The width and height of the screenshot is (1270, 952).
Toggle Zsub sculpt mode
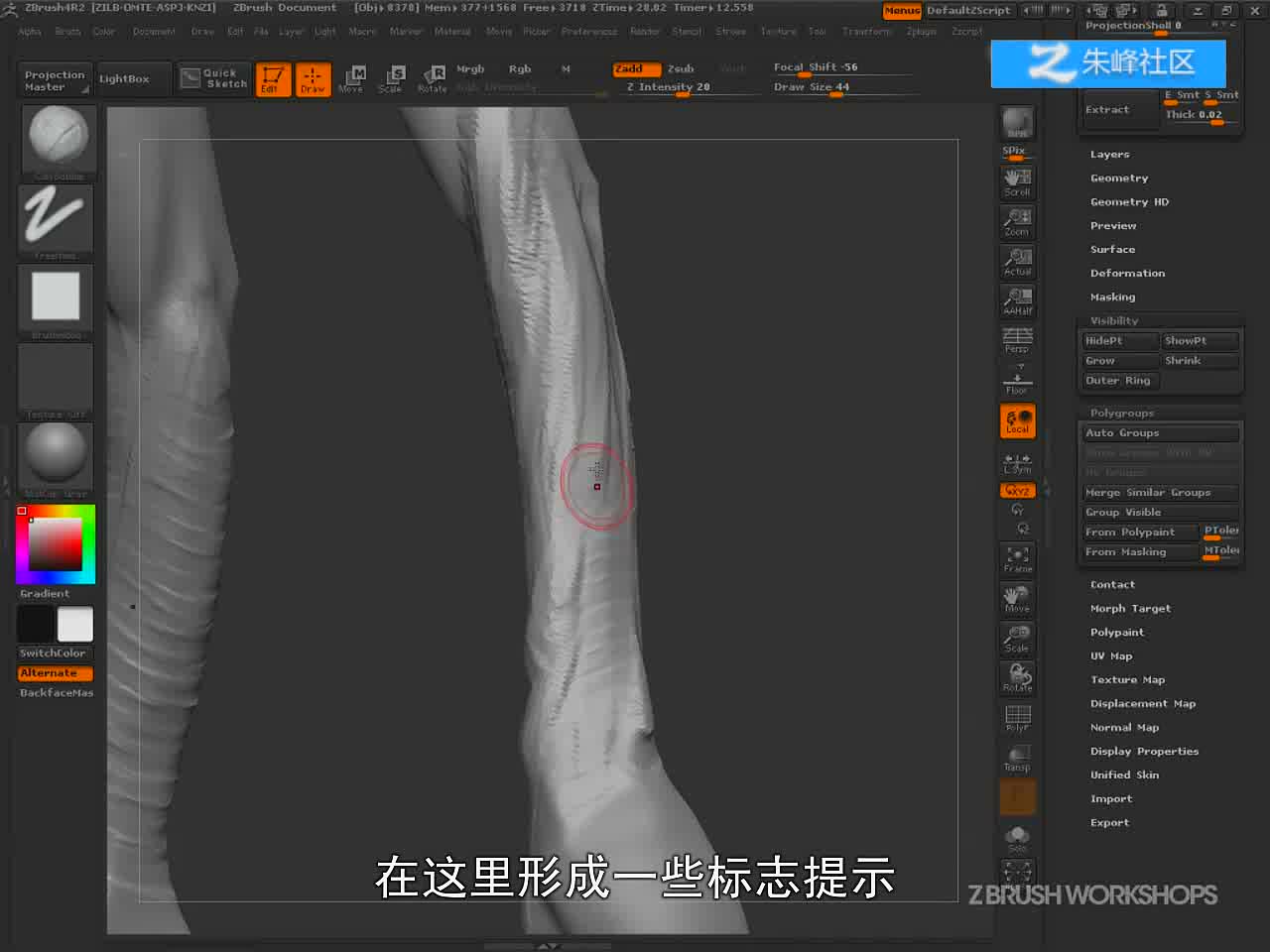[x=681, y=68]
